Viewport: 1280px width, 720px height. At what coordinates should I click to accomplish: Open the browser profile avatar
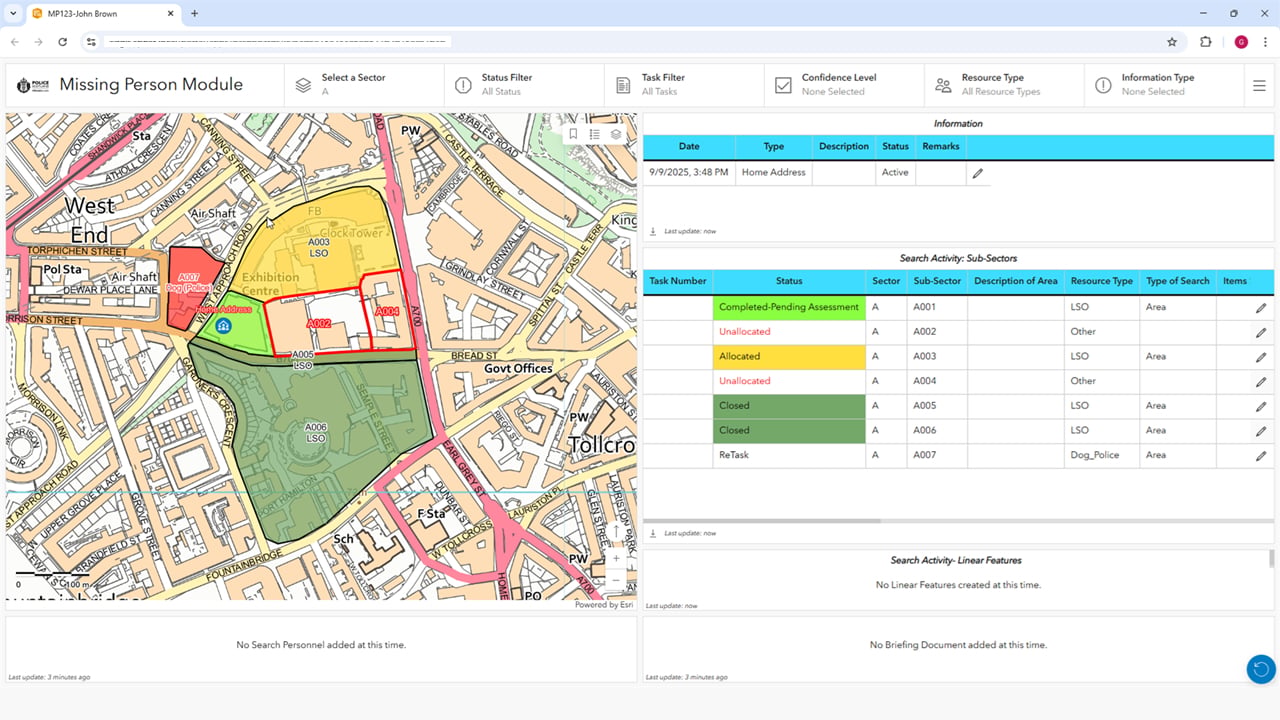click(1241, 42)
